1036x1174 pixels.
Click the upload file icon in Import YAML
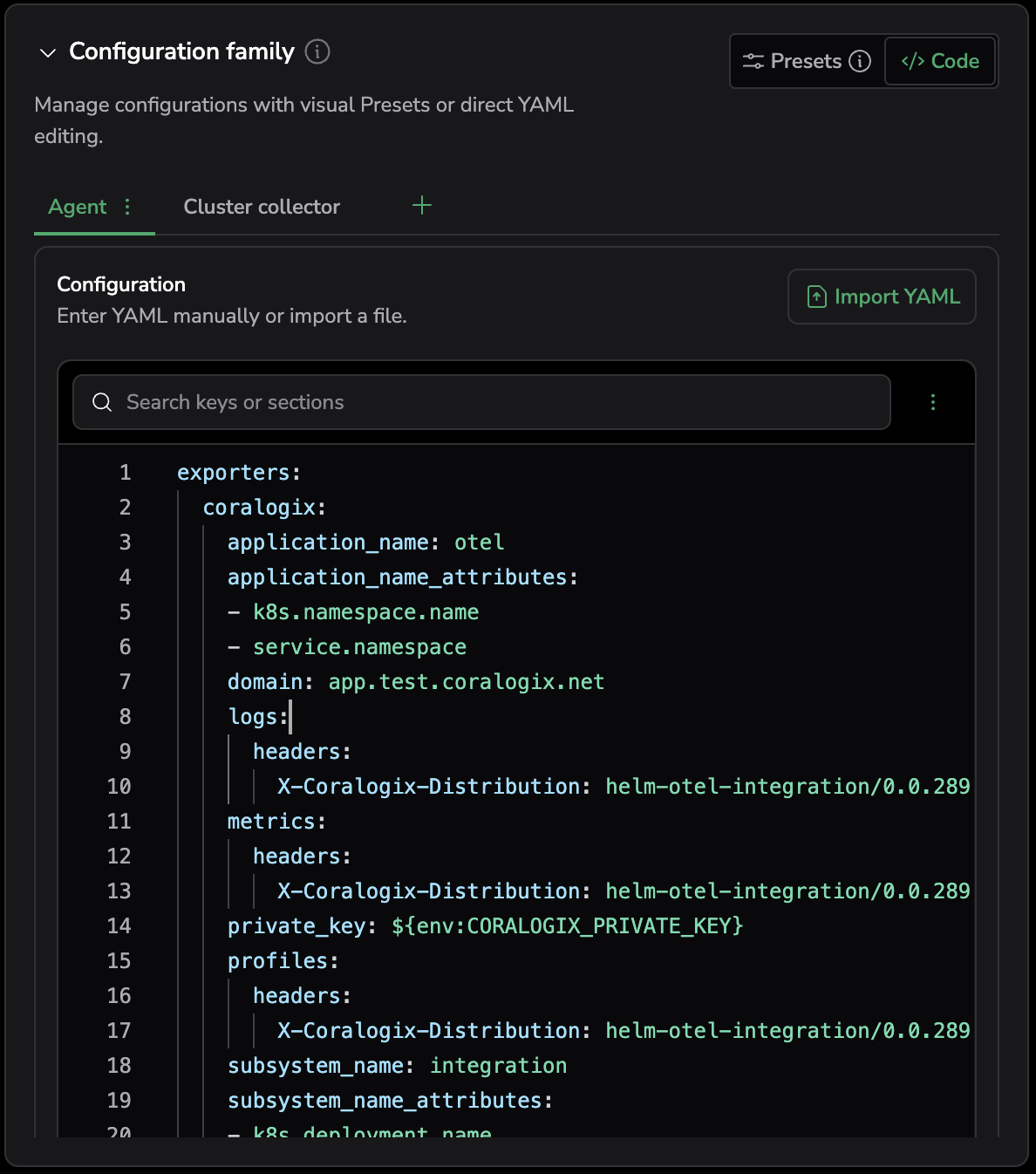(816, 297)
